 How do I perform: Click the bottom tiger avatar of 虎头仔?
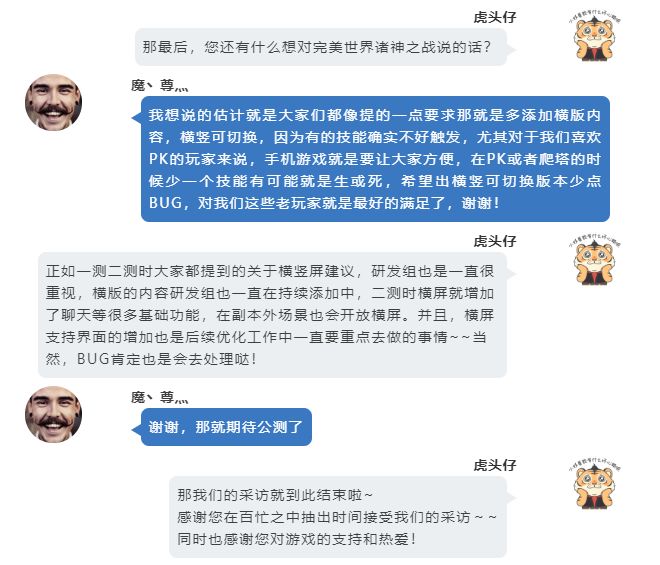pyautogui.click(x=594, y=485)
